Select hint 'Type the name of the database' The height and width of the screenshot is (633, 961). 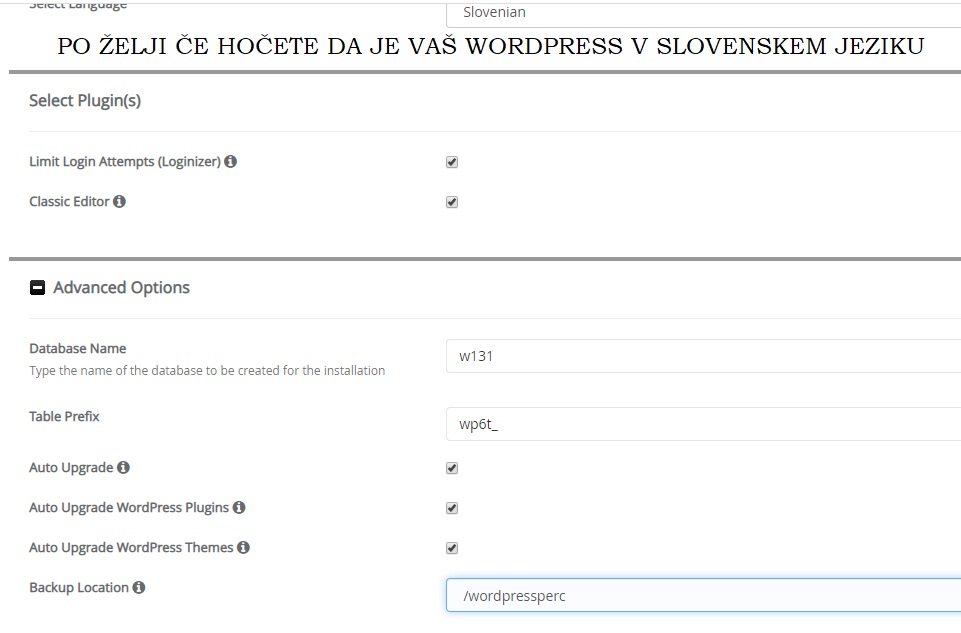point(207,370)
